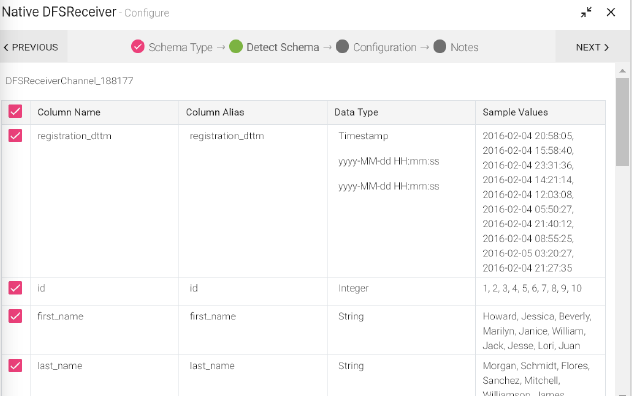The height and width of the screenshot is (396, 632).
Task: Click the vertical scrollbar thumb
Action: (622, 122)
